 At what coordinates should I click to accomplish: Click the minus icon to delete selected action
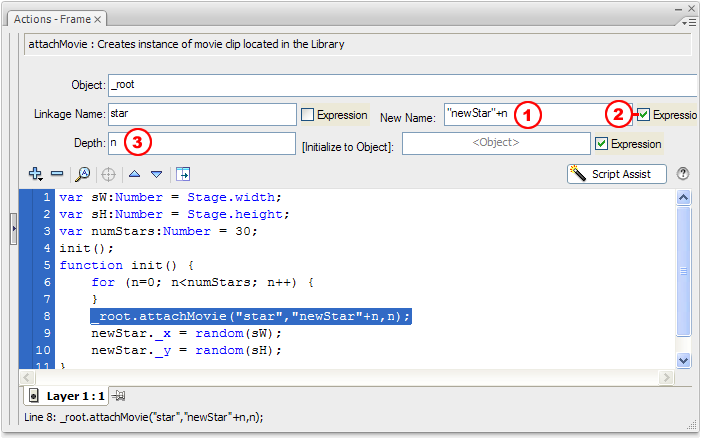(58, 173)
